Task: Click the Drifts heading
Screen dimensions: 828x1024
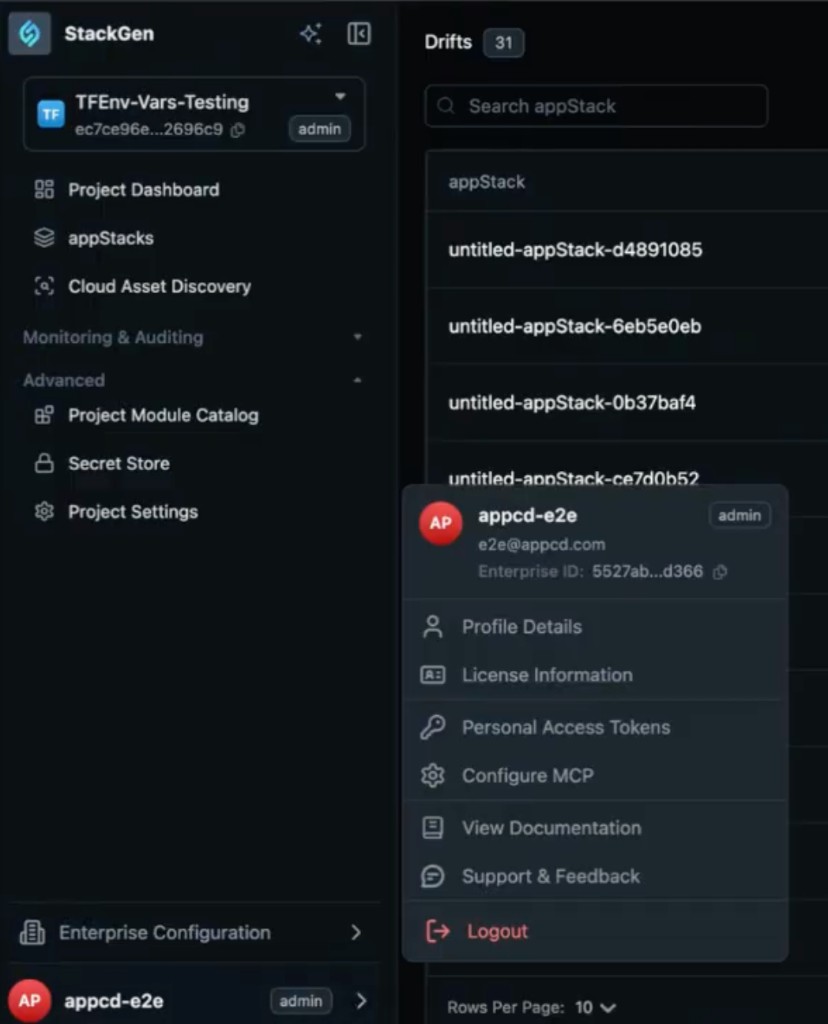Action: (x=448, y=42)
